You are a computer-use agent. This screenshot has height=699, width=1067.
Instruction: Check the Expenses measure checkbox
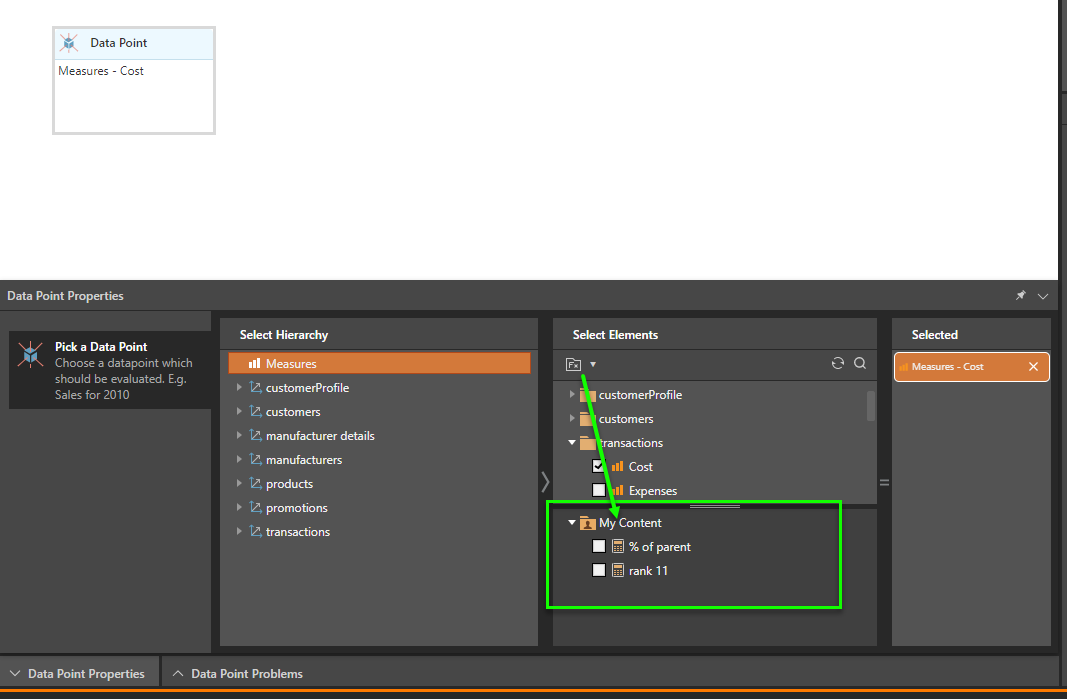(599, 491)
